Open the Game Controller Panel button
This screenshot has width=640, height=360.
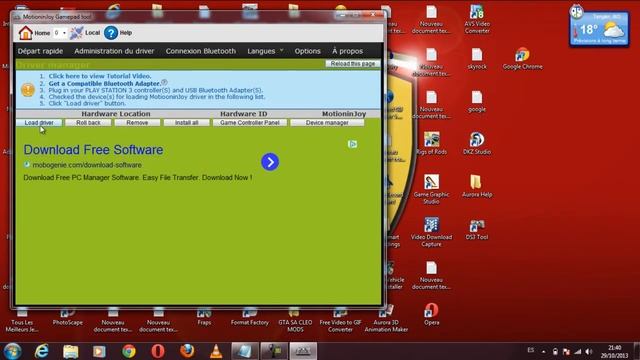click(x=250, y=122)
